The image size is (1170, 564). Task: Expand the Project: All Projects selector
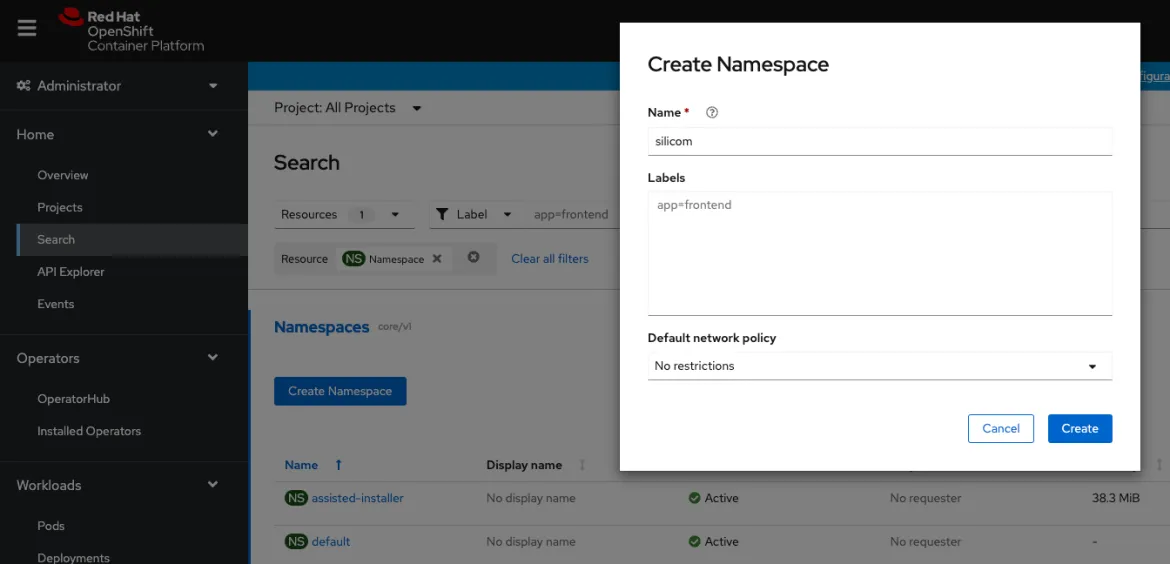point(348,108)
